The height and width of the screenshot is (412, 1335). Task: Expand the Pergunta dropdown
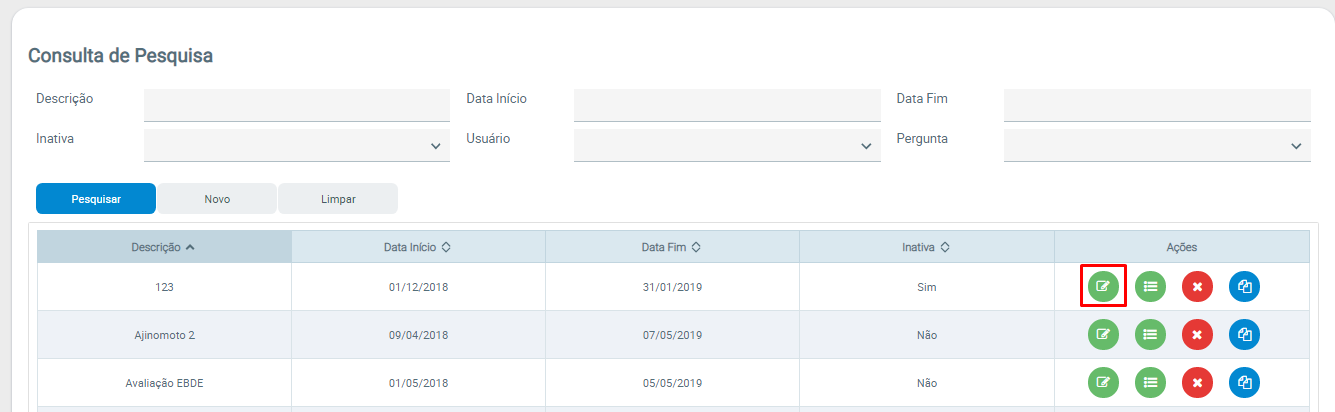coord(1157,145)
